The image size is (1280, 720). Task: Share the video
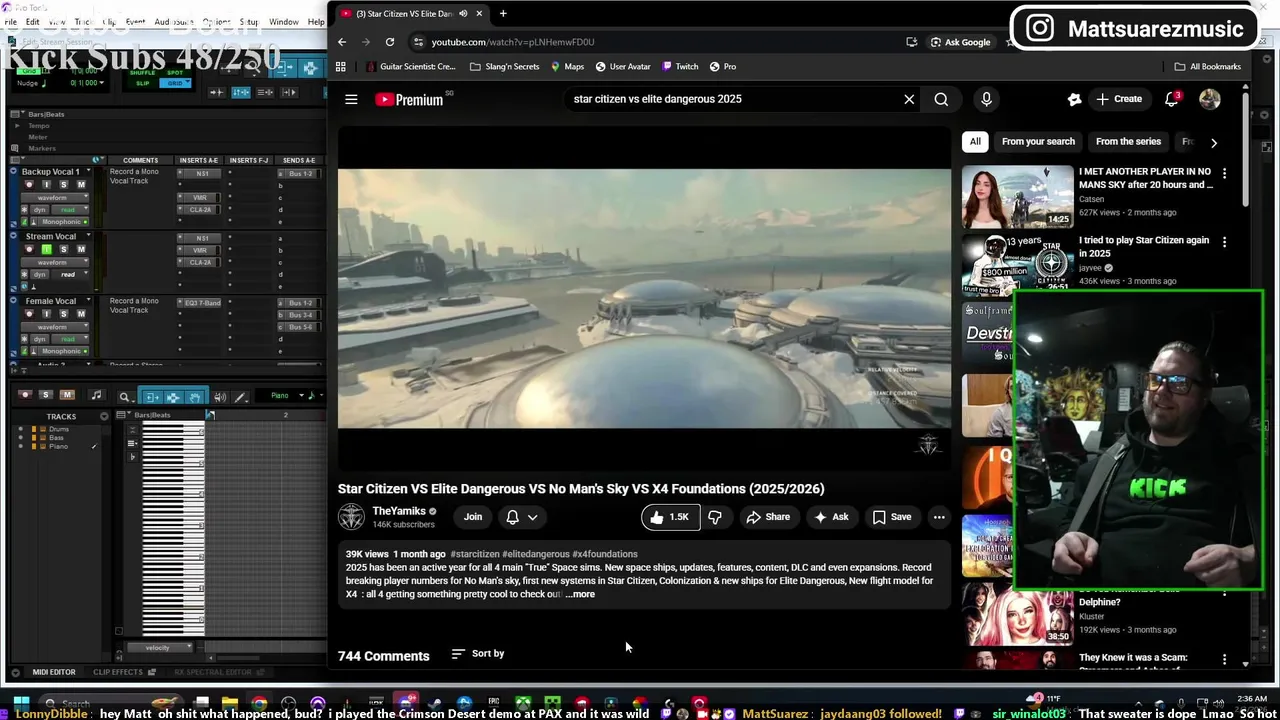[x=768, y=517]
